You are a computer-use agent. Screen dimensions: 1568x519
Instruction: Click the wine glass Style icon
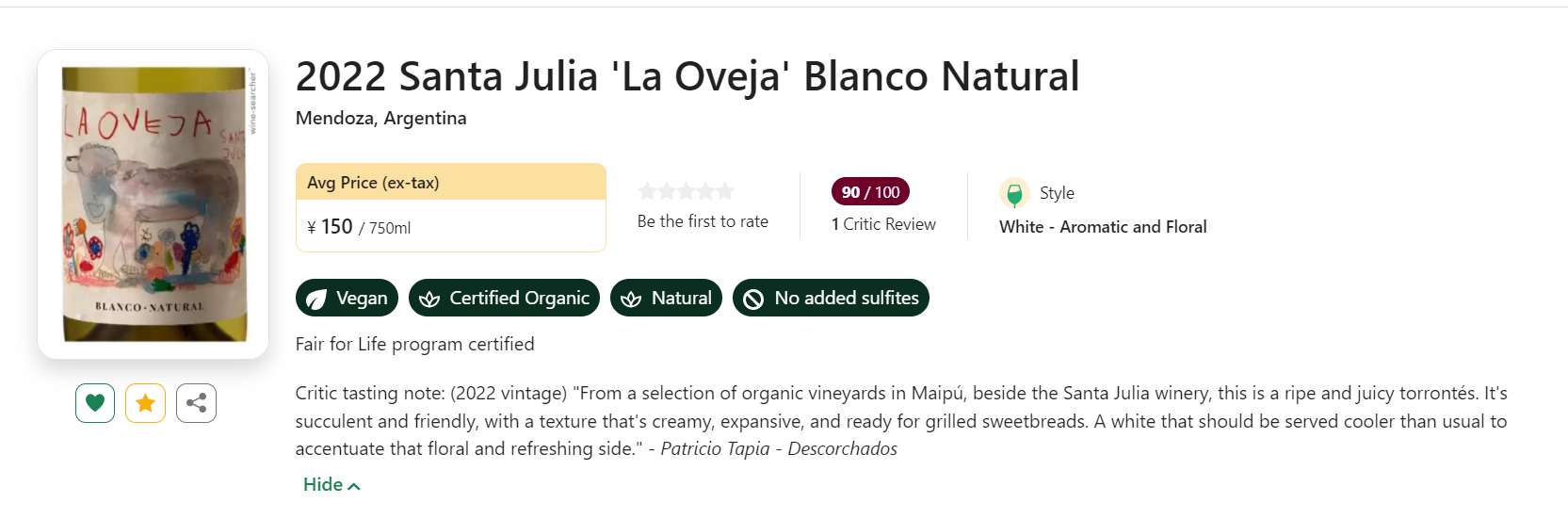click(1014, 194)
